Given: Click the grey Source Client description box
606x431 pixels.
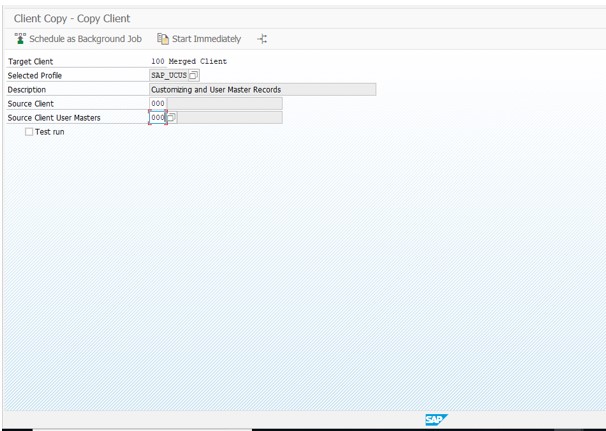Looking at the screenshot, I should [x=225, y=104].
